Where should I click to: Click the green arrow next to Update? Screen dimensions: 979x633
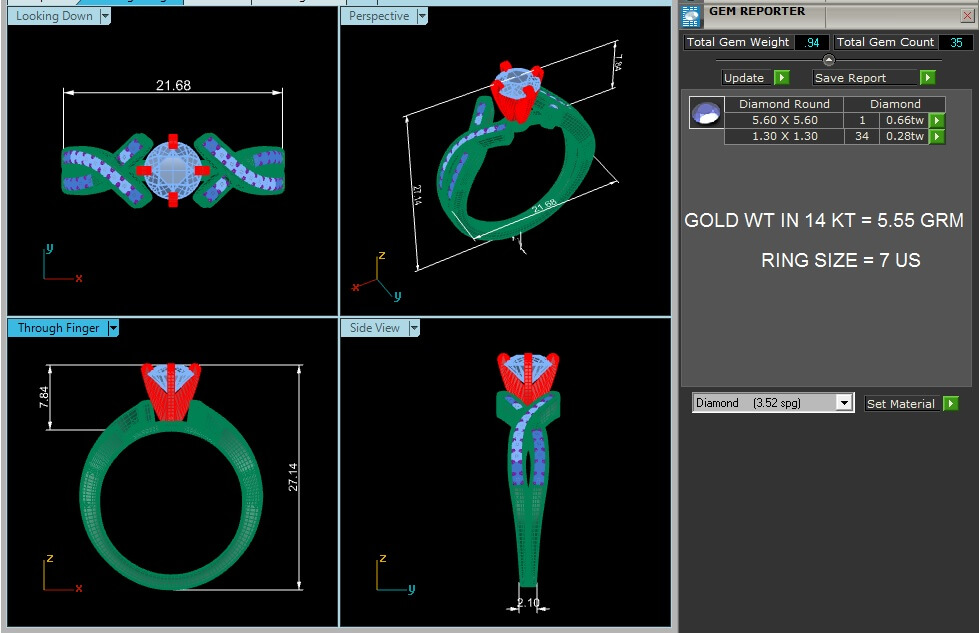coord(782,78)
